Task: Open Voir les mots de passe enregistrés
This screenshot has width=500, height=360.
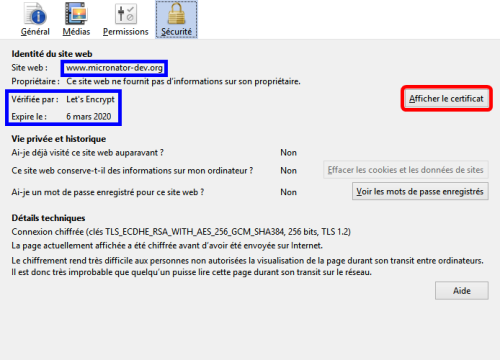Action: (420, 191)
